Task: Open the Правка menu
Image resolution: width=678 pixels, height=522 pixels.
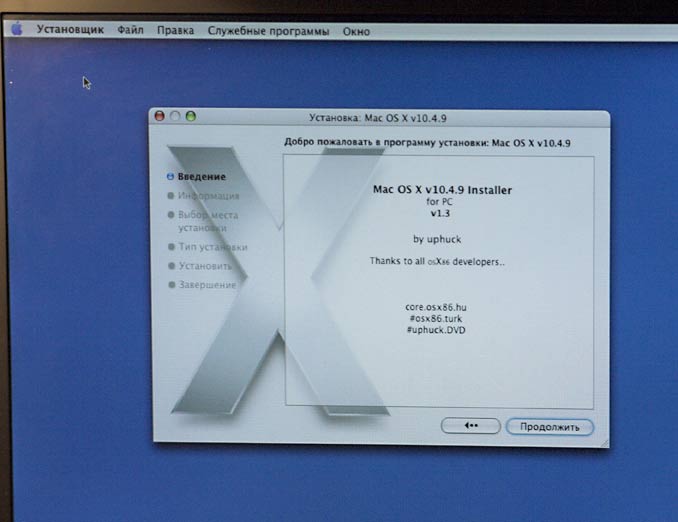Action: [x=175, y=30]
